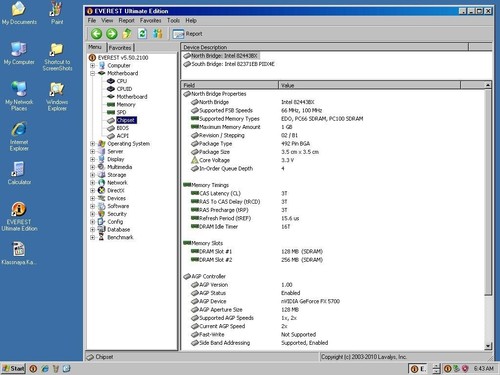Select the CPUID item in tree

124,89
